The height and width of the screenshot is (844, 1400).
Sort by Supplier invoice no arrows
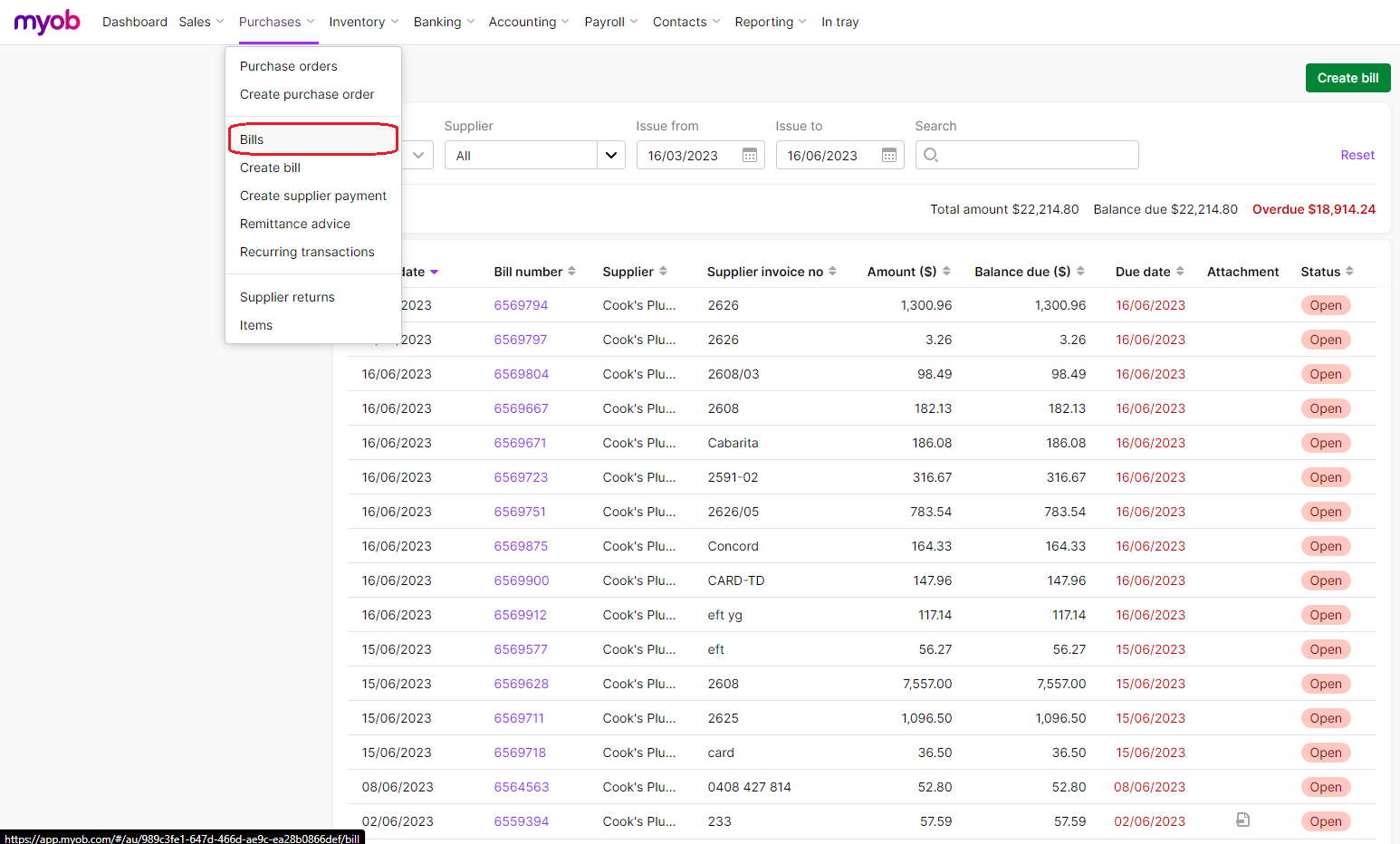(832, 272)
